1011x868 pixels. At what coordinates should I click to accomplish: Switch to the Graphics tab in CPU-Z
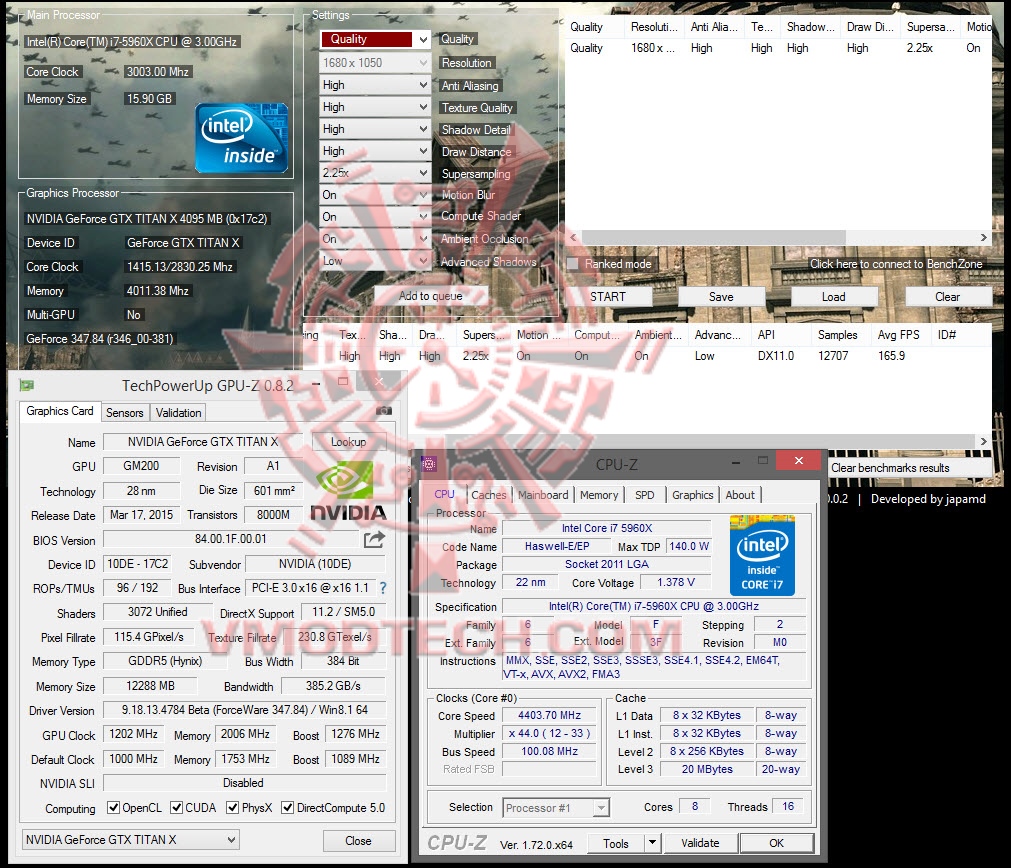[x=692, y=495]
